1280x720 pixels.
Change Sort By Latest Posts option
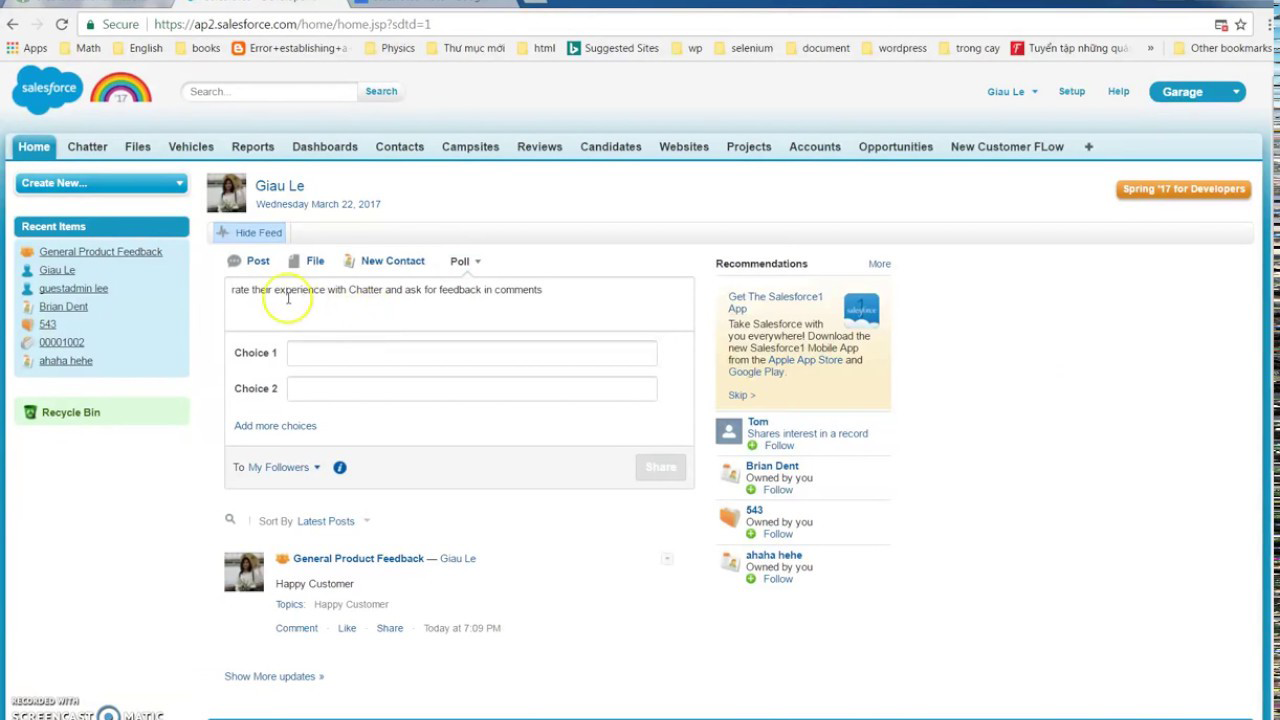coord(333,521)
